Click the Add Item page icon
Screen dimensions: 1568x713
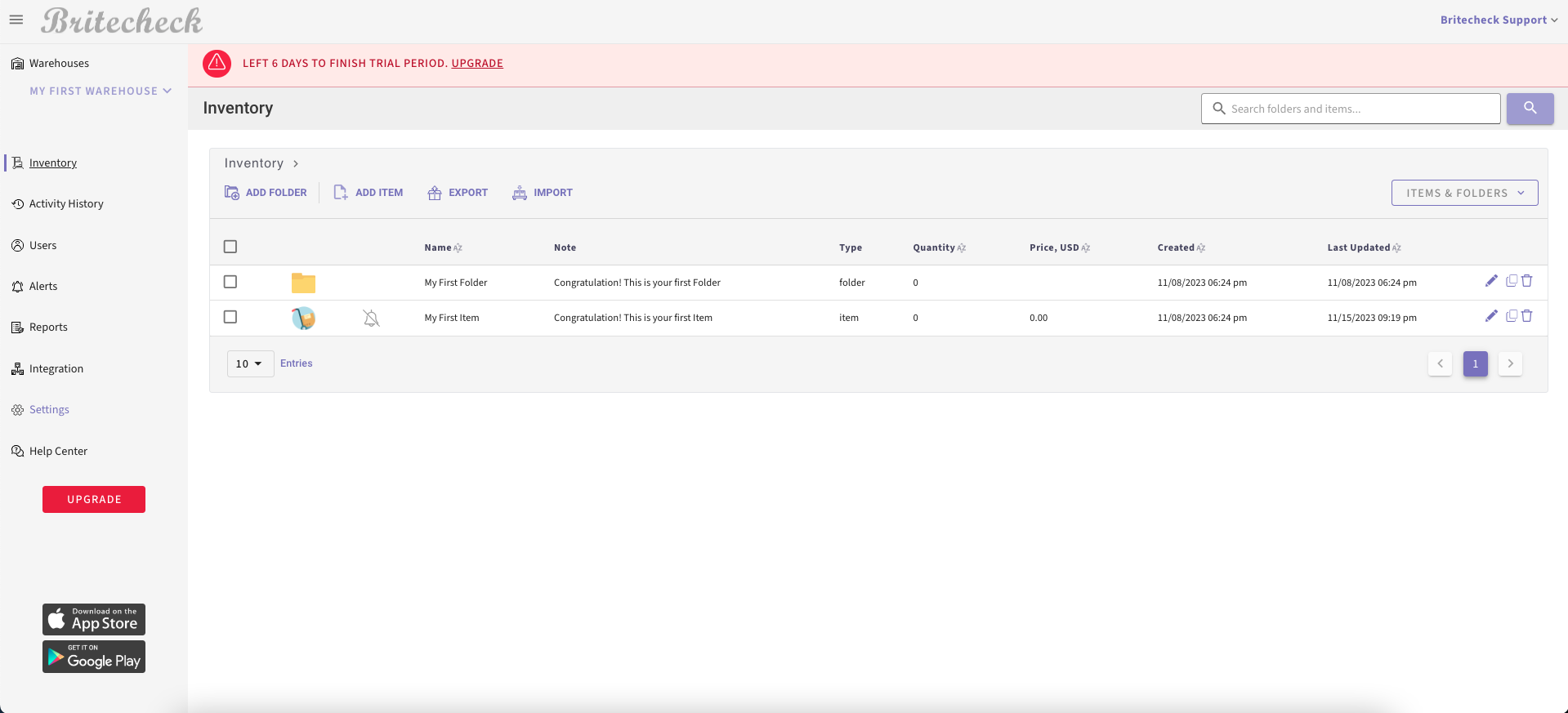341,193
